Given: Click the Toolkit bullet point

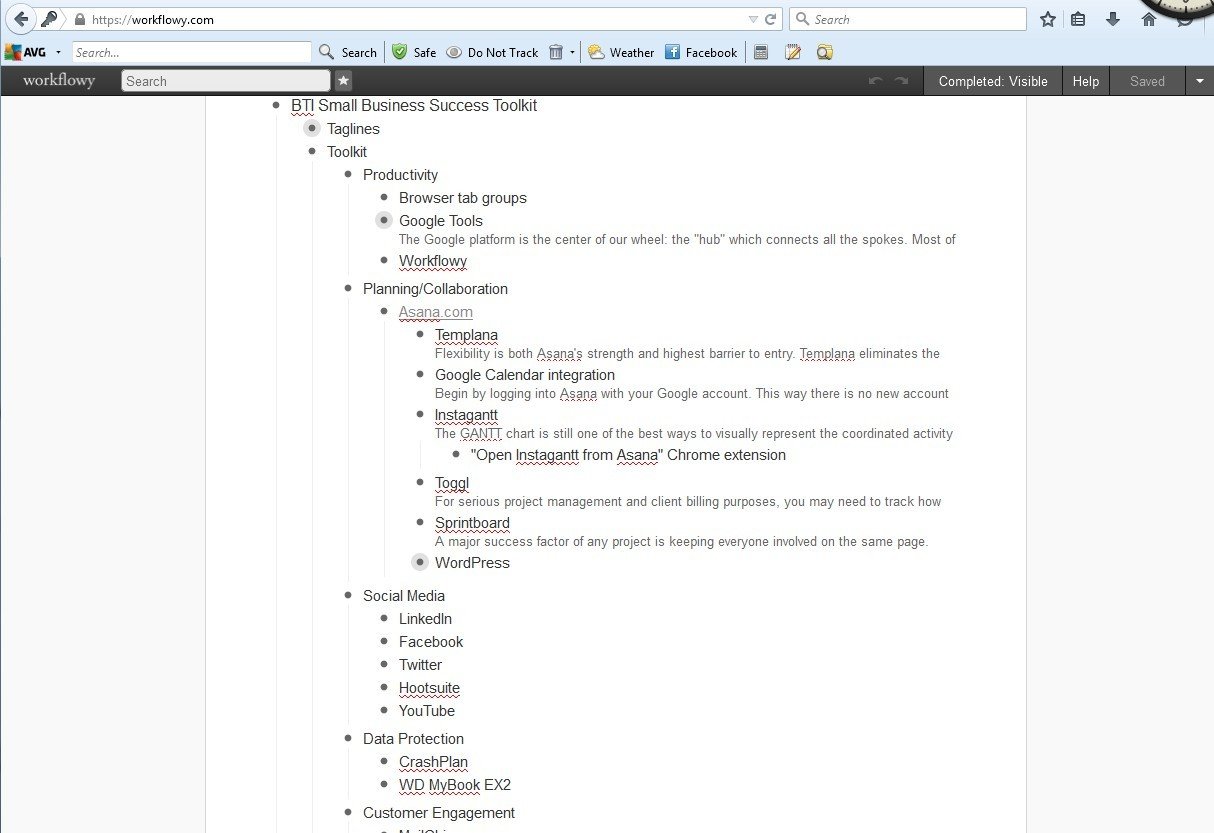Looking at the screenshot, I should click(312, 151).
